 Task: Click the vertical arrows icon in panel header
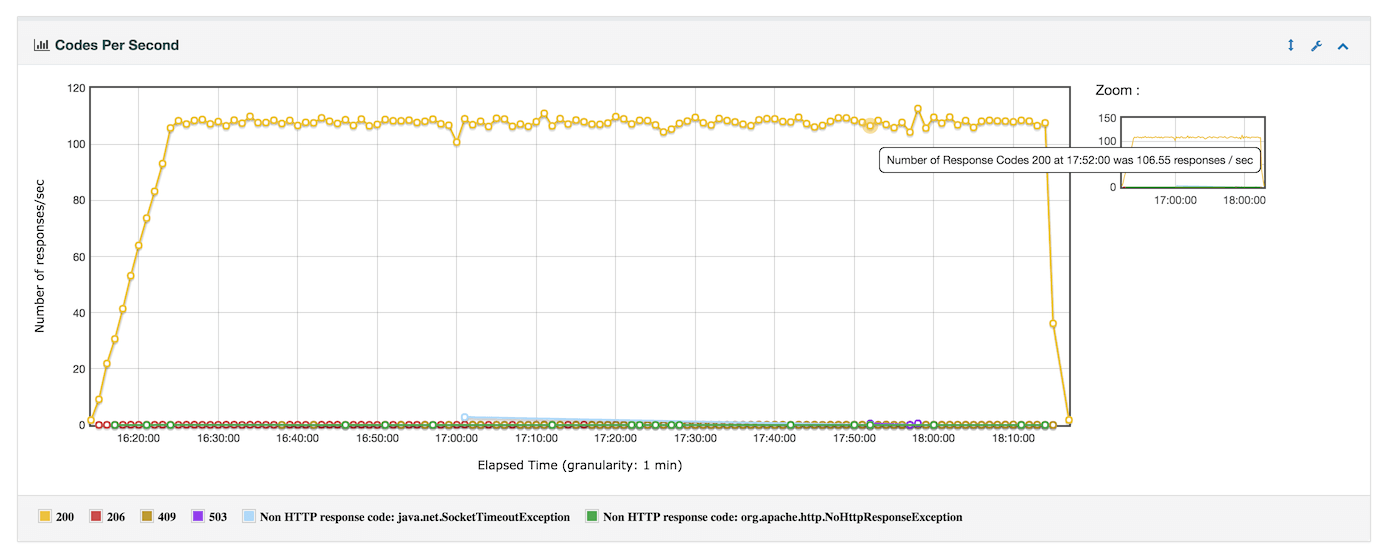point(1291,46)
